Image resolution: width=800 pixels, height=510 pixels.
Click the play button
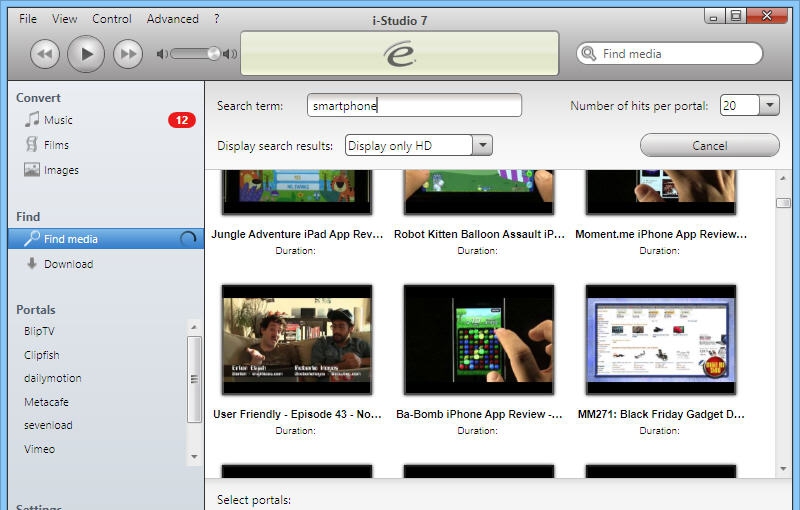click(x=86, y=54)
